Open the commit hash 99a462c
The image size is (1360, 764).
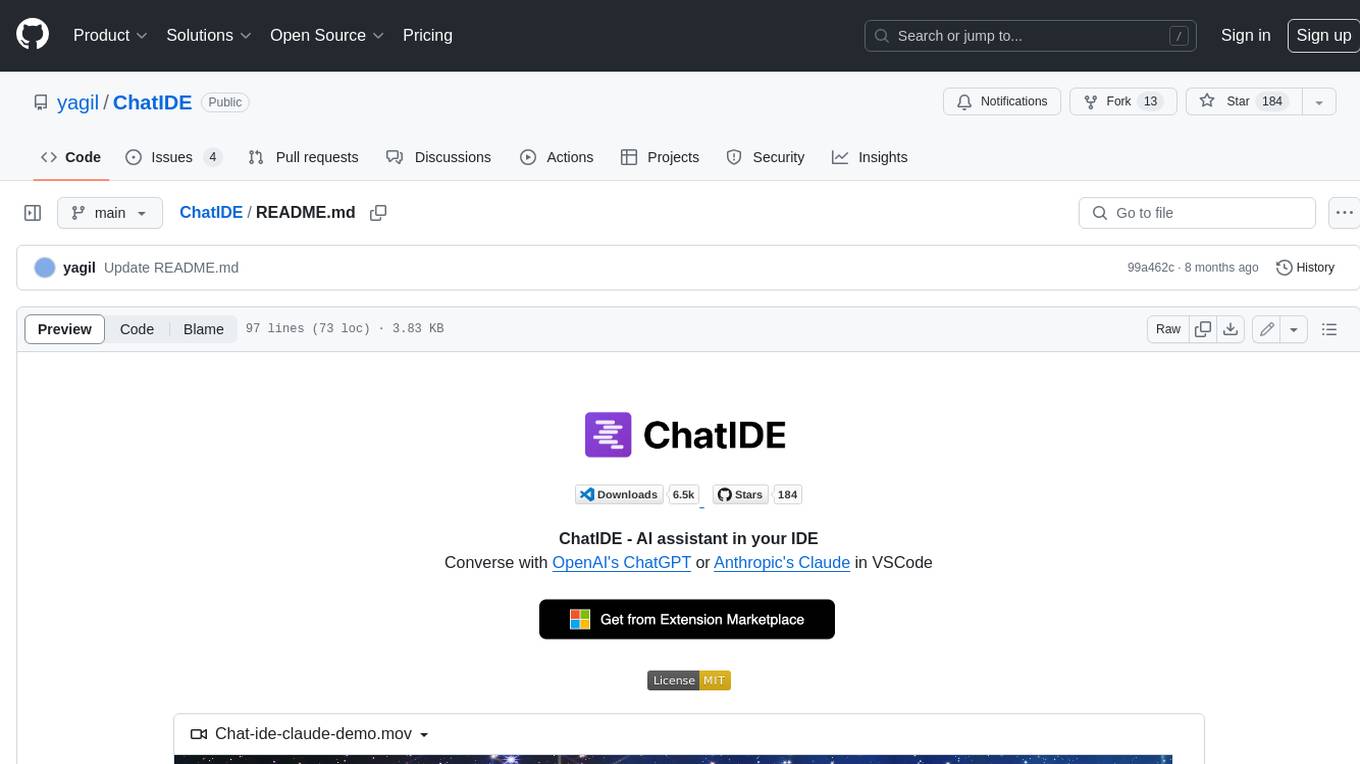click(x=1150, y=268)
